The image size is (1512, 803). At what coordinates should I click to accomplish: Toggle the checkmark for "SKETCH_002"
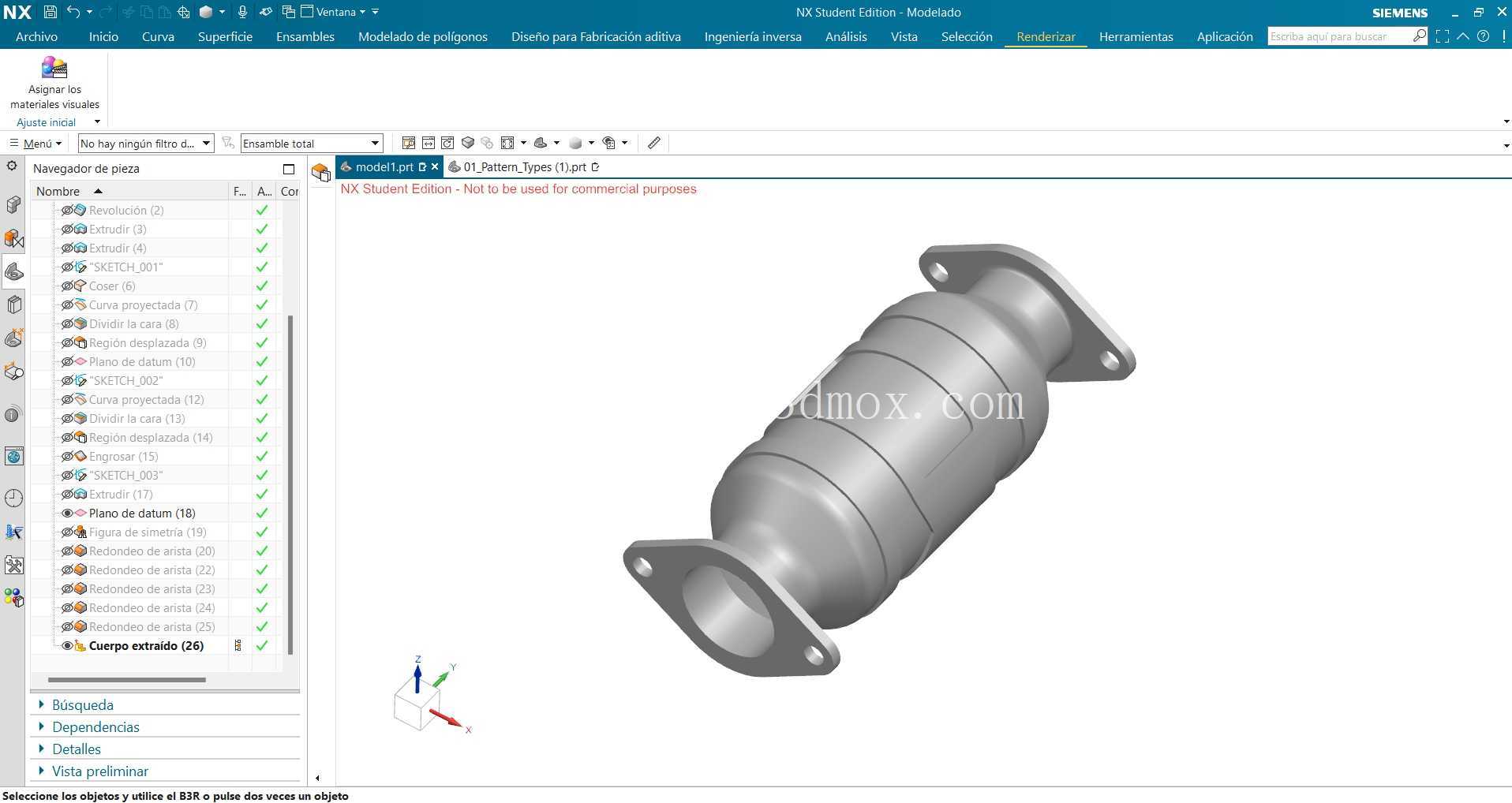[x=262, y=380]
